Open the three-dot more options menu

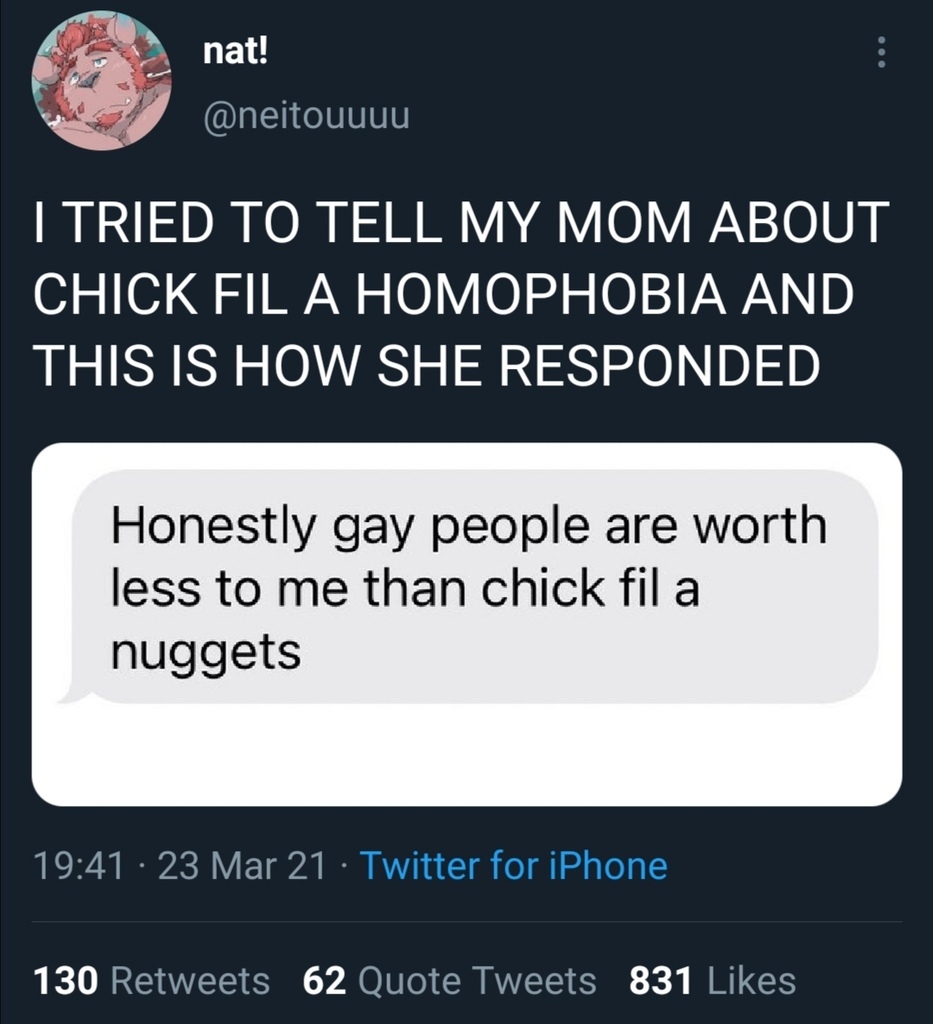881,52
